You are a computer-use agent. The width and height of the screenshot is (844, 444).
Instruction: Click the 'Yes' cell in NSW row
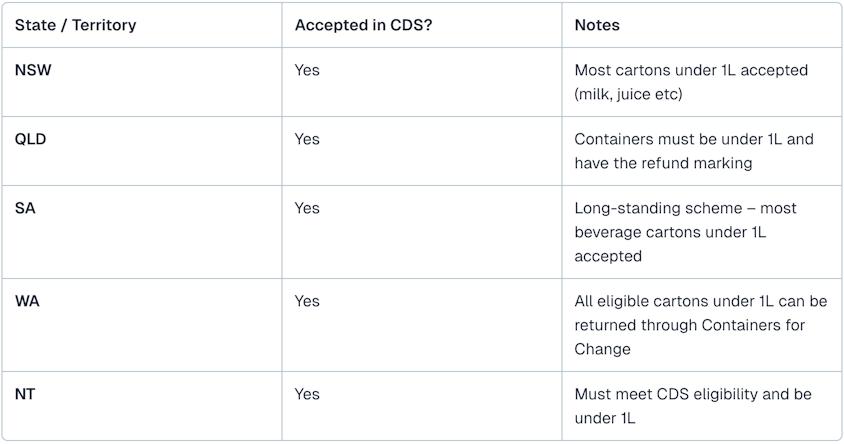(x=307, y=71)
